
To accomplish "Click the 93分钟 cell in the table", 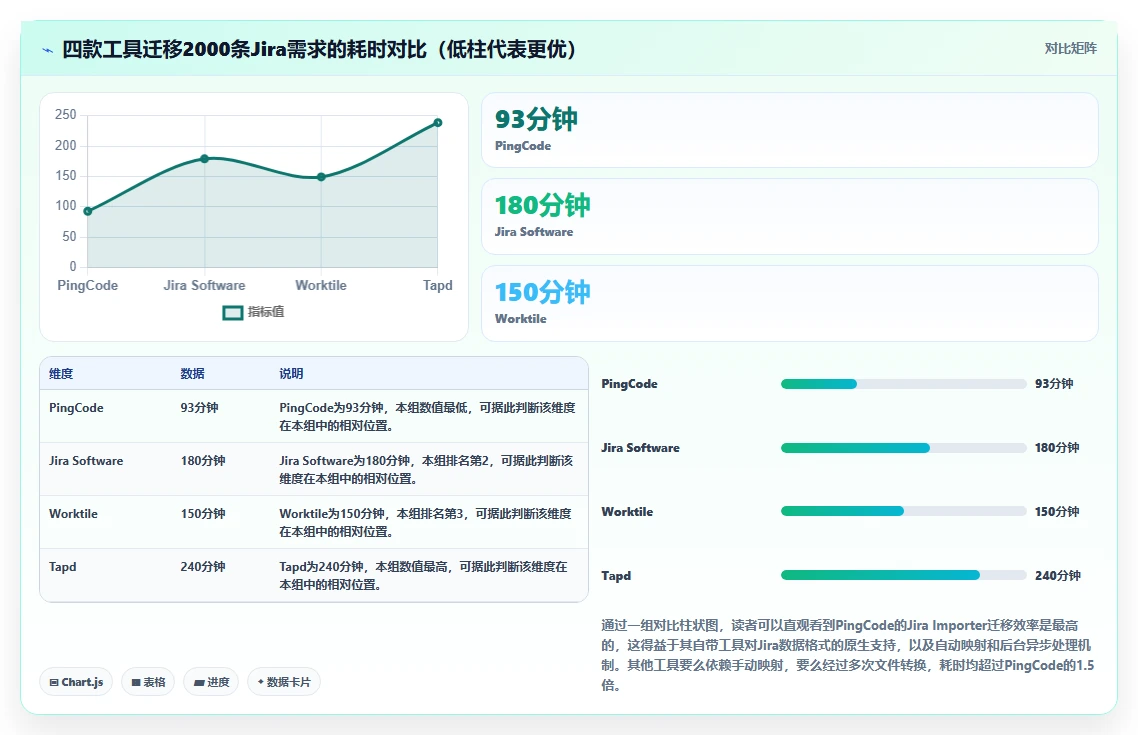I will point(200,408).
